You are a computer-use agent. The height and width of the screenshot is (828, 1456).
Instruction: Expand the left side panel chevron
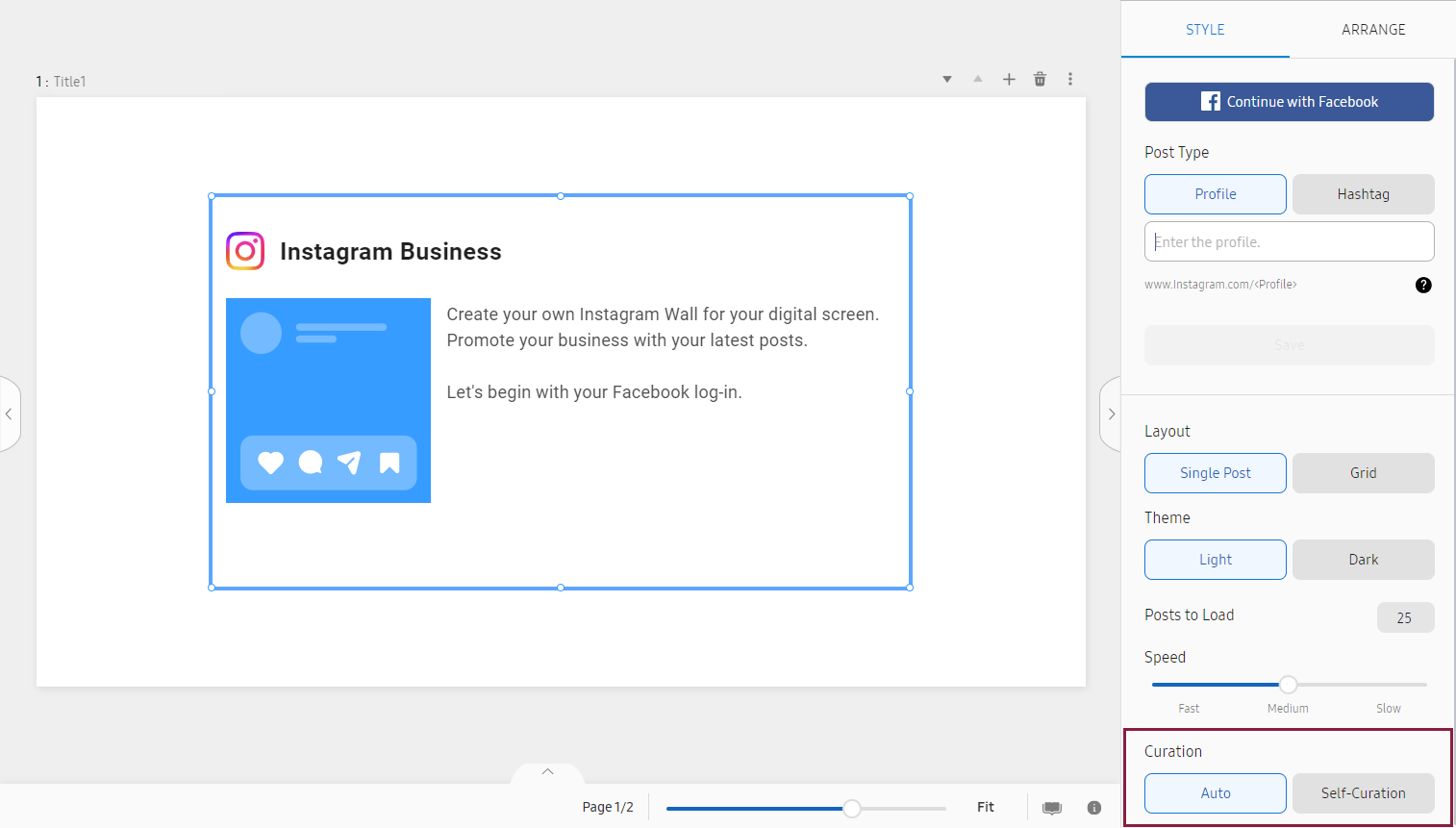click(x=9, y=414)
